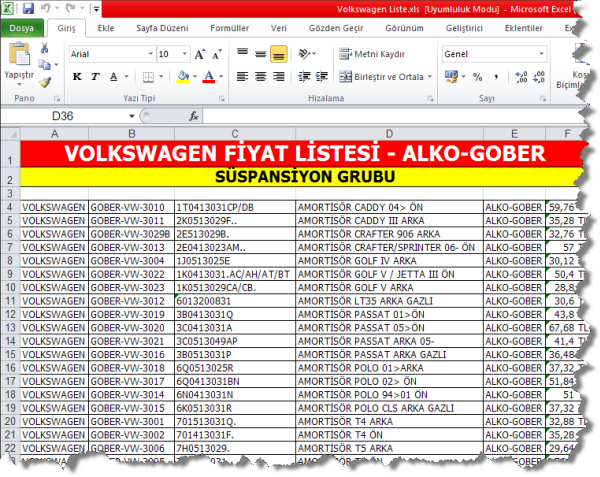Open the Dosya file tab
This screenshot has width=600, height=477.
click(22, 28)
